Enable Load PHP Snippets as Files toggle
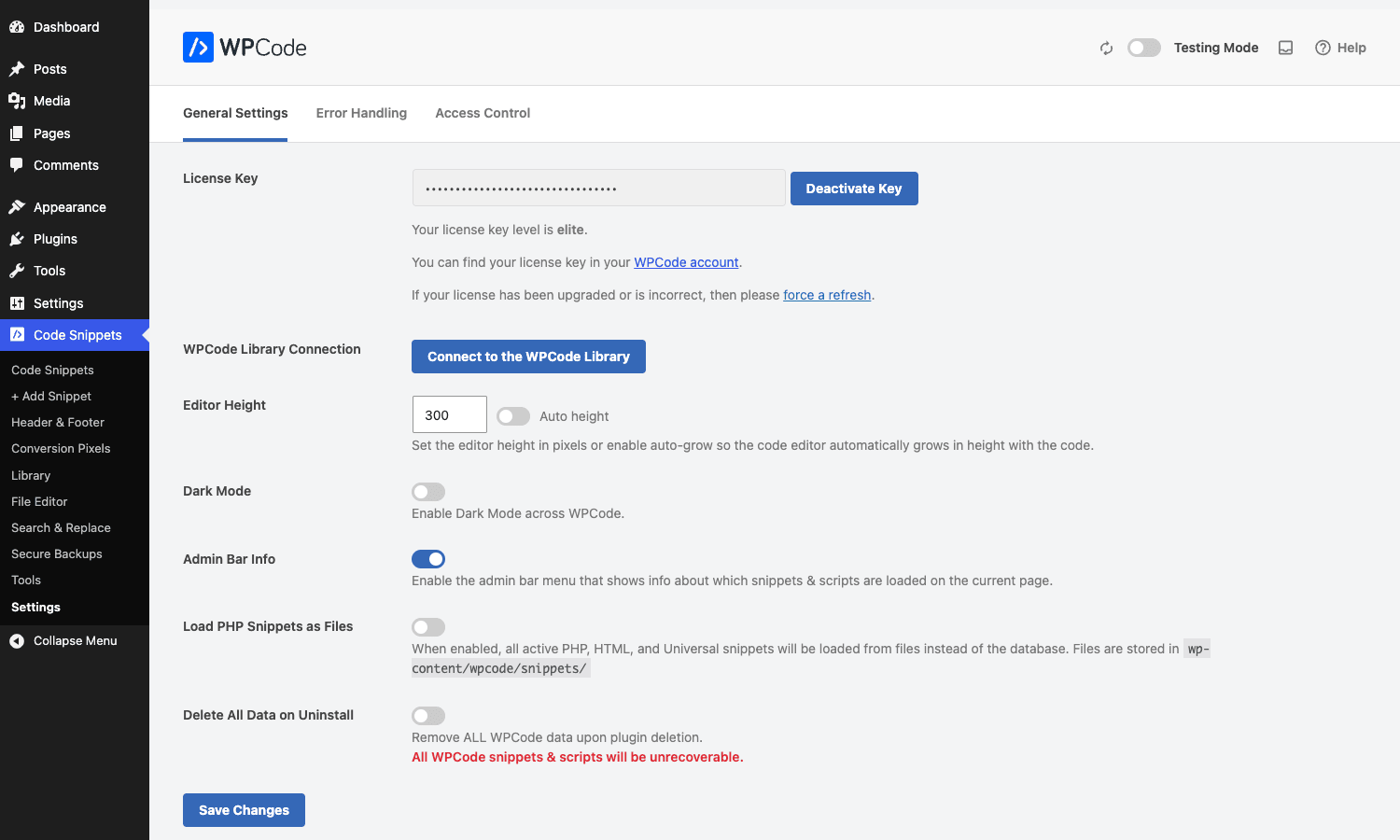1400x840 pixels. pos(428,627)
